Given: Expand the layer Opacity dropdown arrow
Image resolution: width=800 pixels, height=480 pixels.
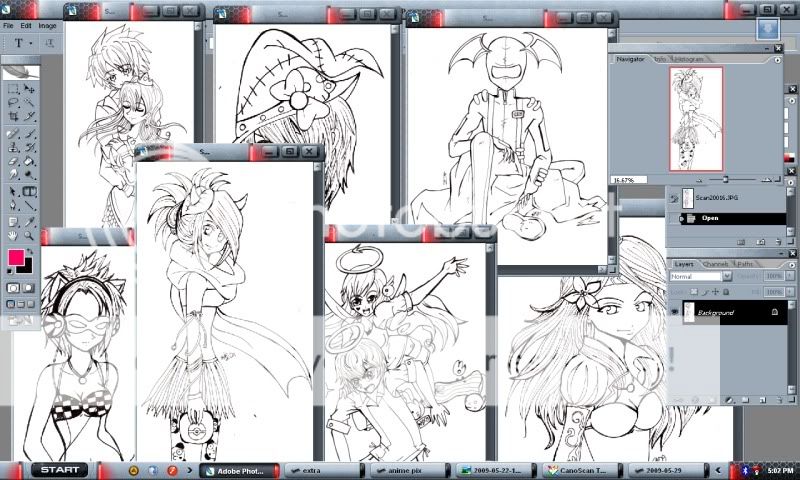Looking at the screenshot, I should click(x=789, y=276).
